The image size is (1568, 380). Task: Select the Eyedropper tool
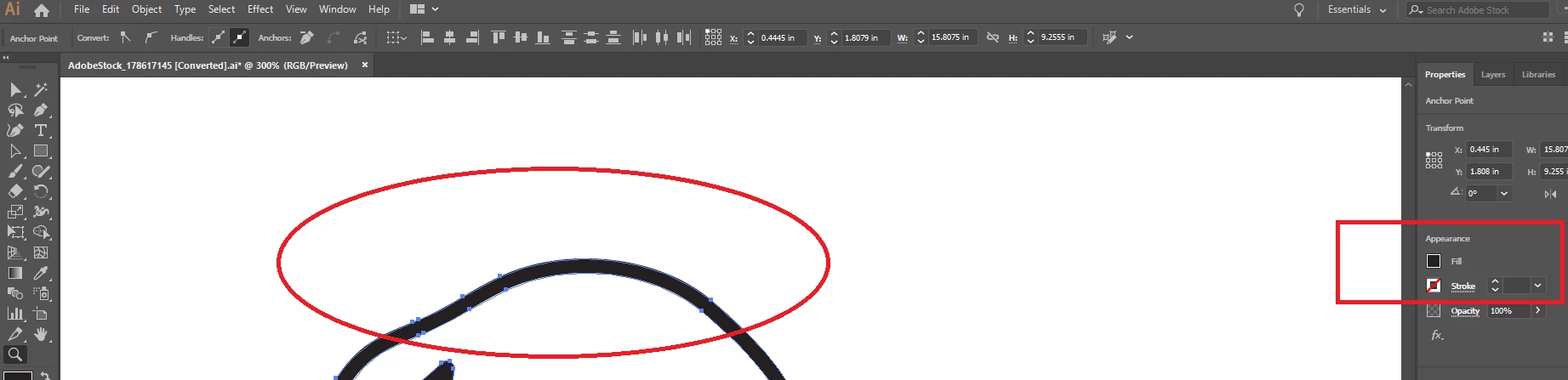pos(41,273)
